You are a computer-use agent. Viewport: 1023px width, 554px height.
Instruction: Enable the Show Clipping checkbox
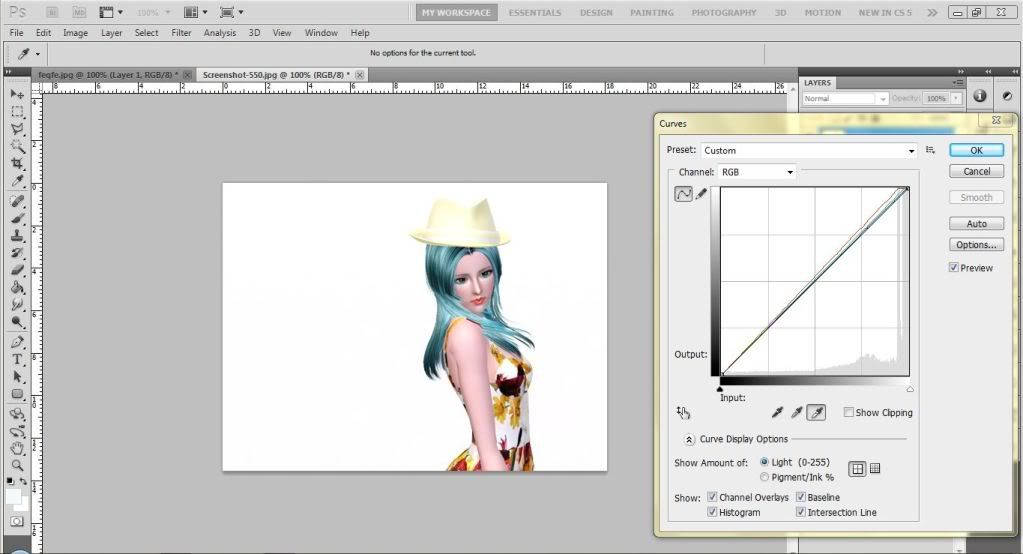[848, 412]
